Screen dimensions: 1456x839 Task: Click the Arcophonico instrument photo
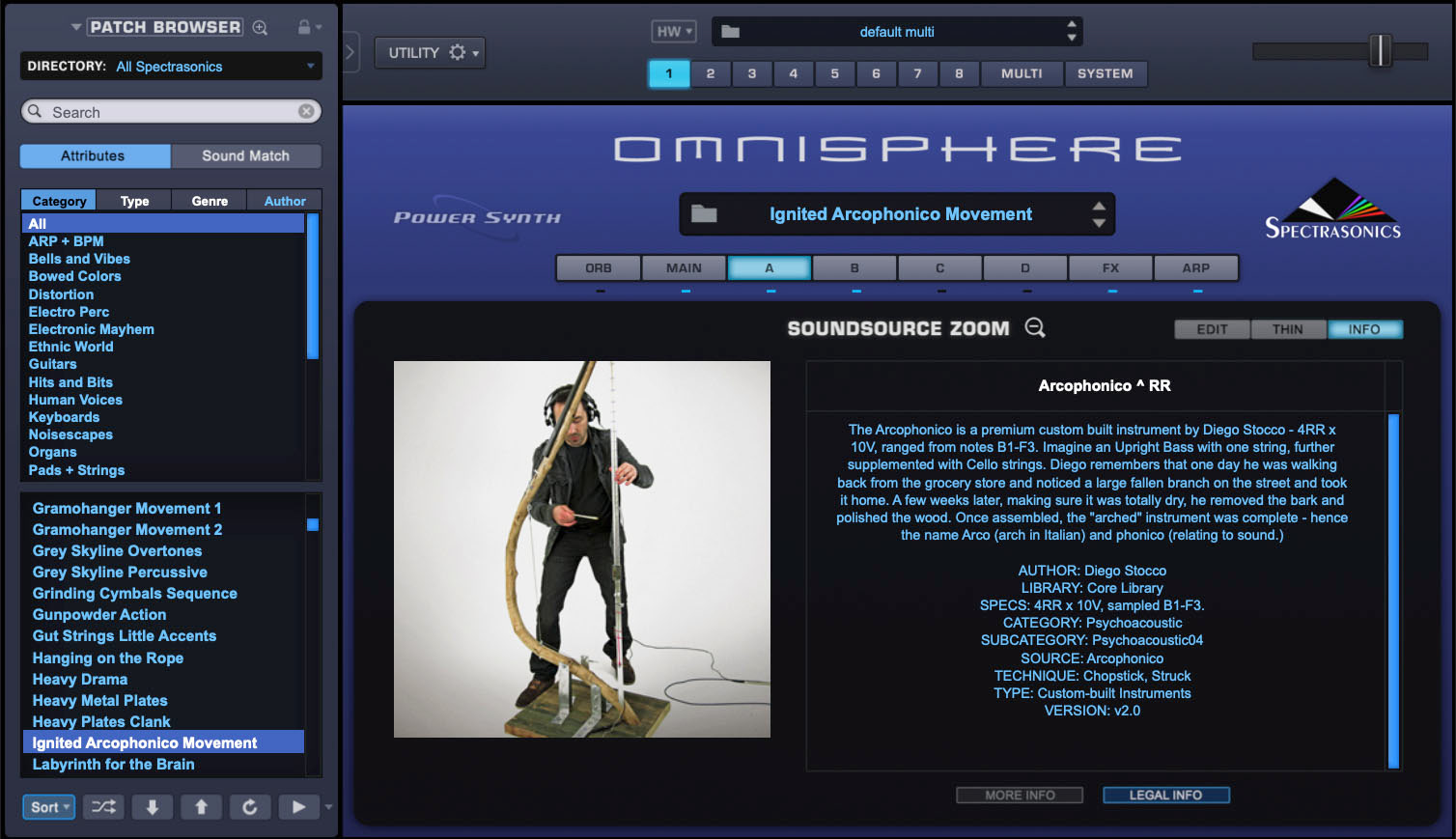[582, 549]
